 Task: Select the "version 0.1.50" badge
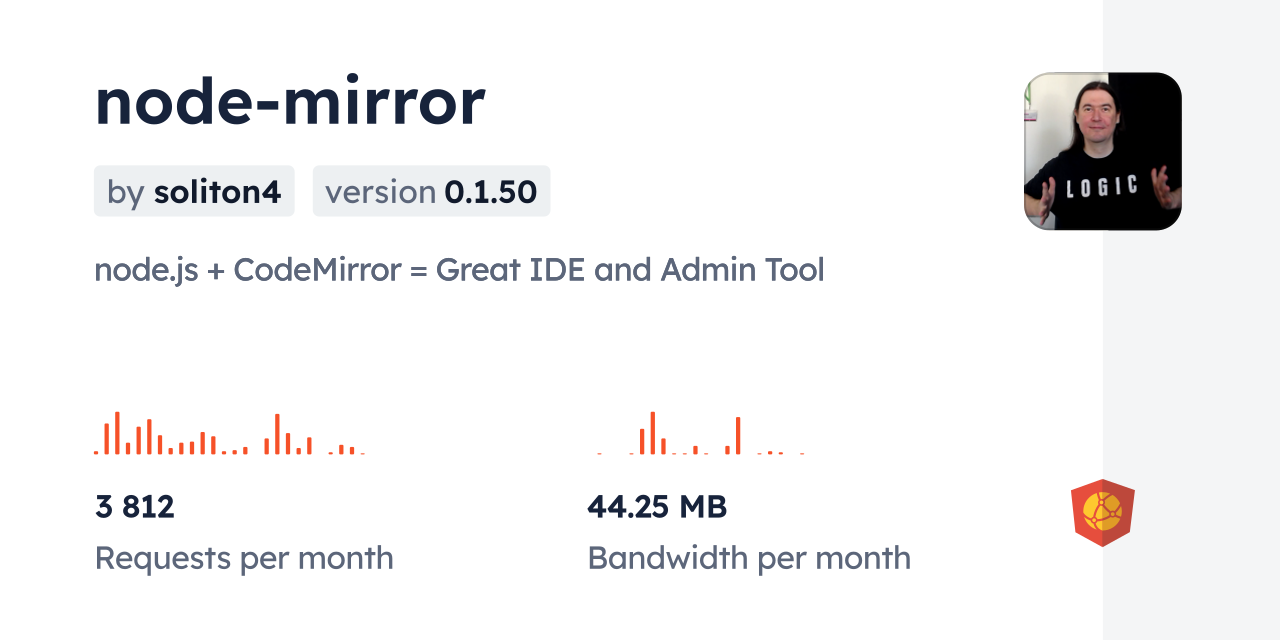(x=431, y=191)
